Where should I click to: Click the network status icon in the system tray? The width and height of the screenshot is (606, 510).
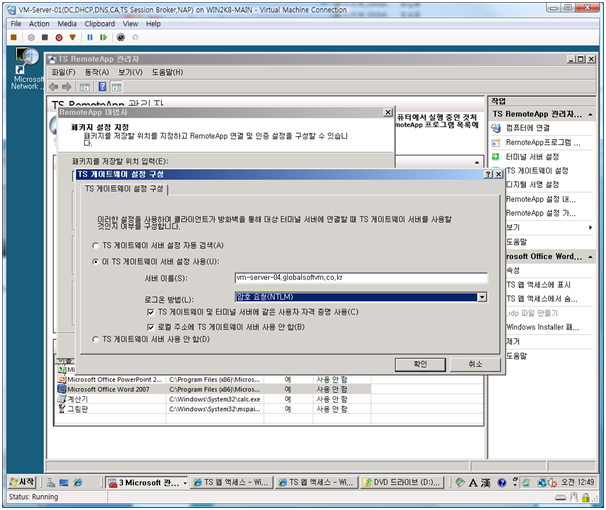click(x=542, y=483)
